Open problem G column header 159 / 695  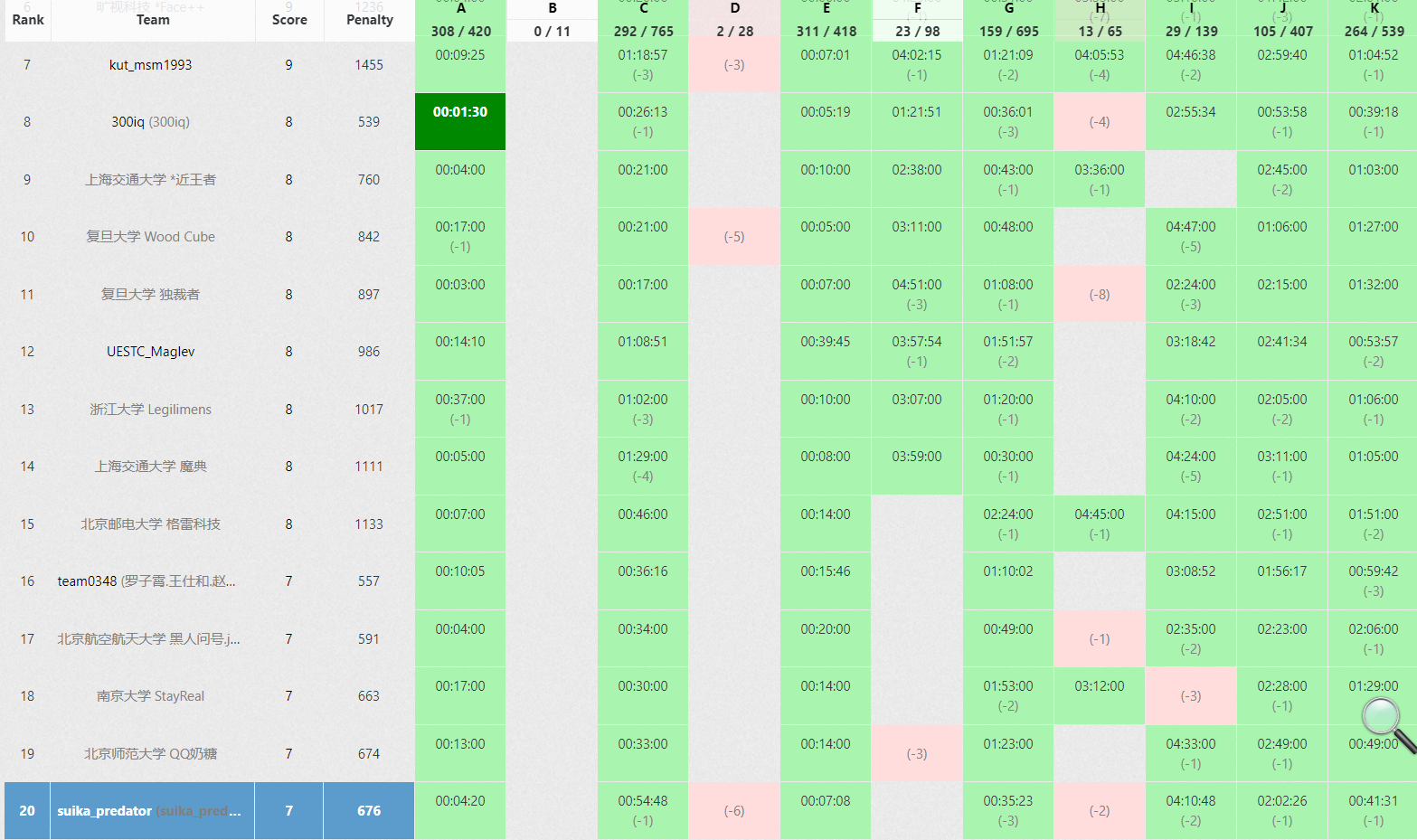point(1008,21)
